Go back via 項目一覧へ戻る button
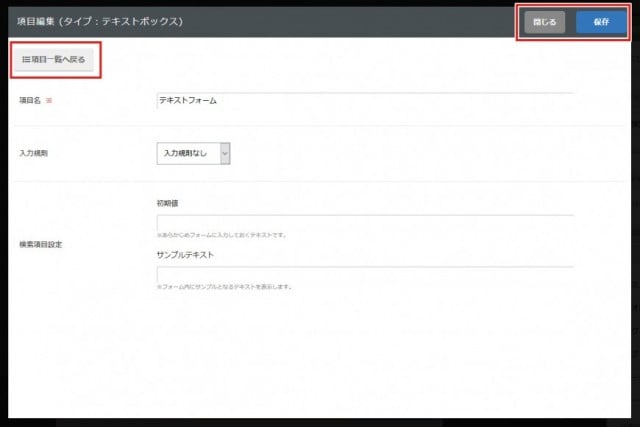Image resolution: width=640 pixels, height=427 pixels. [54, 60]
